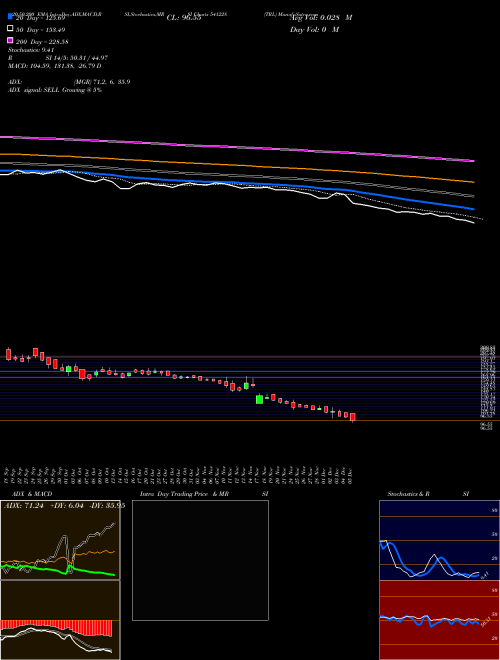Open the ADX indicator line panel

click(x=60, y=540)
